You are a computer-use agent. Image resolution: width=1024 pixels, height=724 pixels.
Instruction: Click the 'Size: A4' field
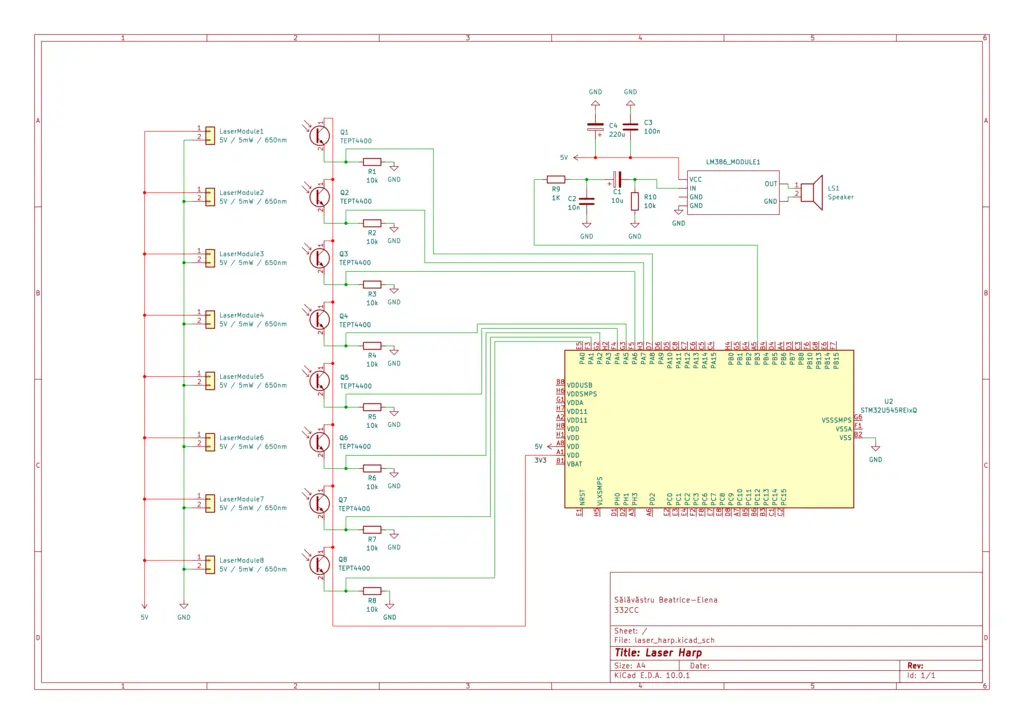[x=630, y=666]
